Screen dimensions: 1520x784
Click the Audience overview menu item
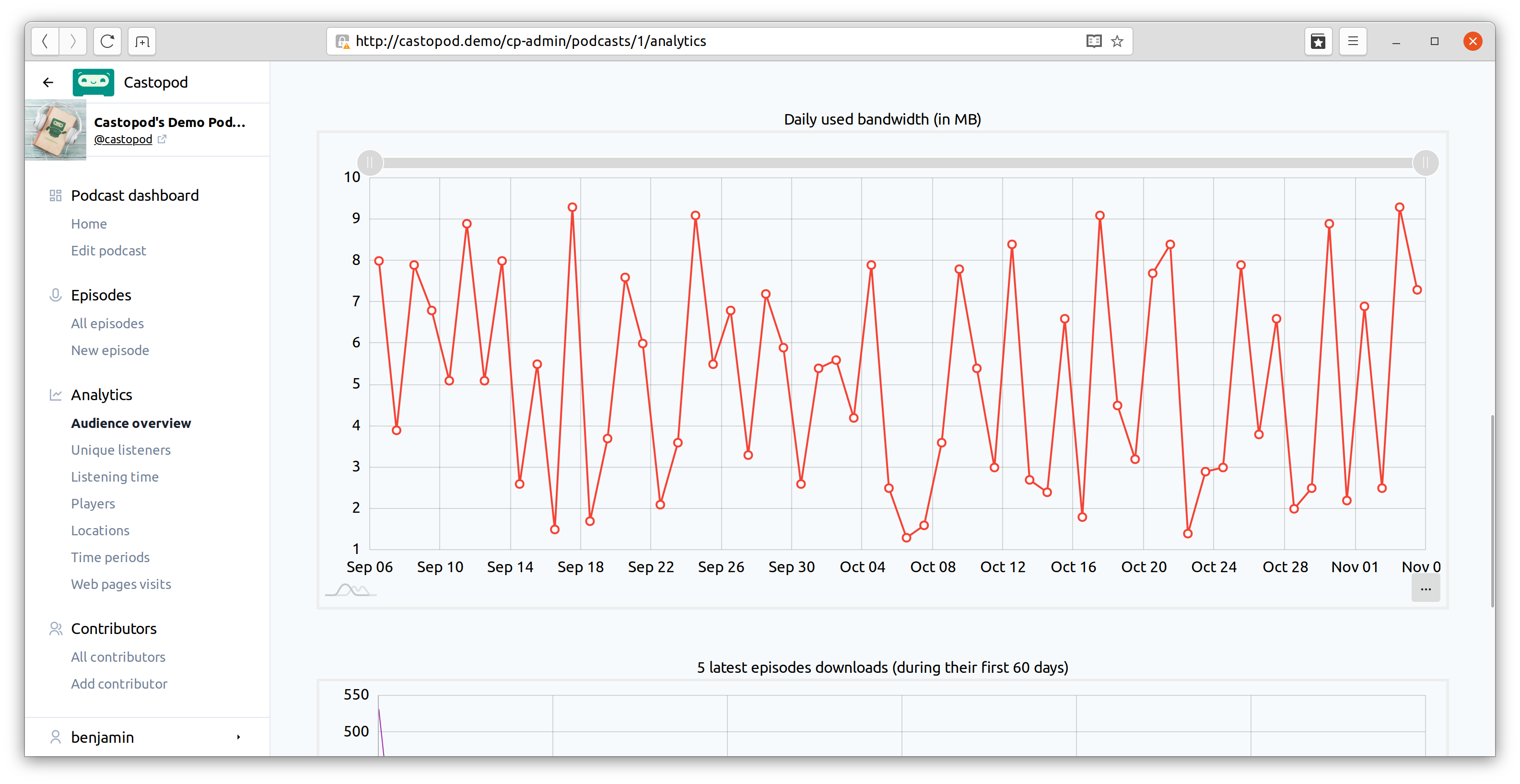[x=131, y=423]
